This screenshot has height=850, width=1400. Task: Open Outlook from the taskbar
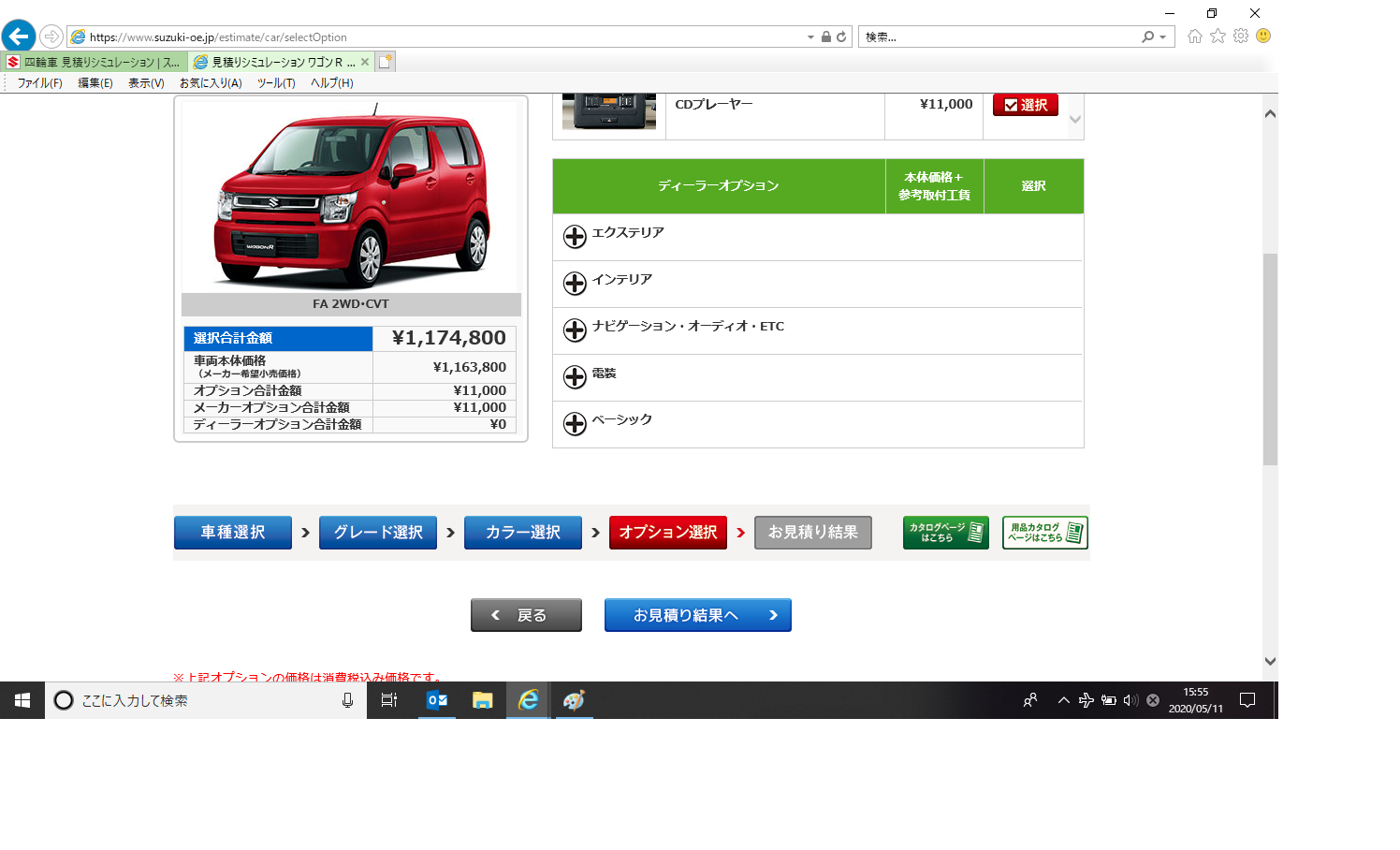pos(436,700)
